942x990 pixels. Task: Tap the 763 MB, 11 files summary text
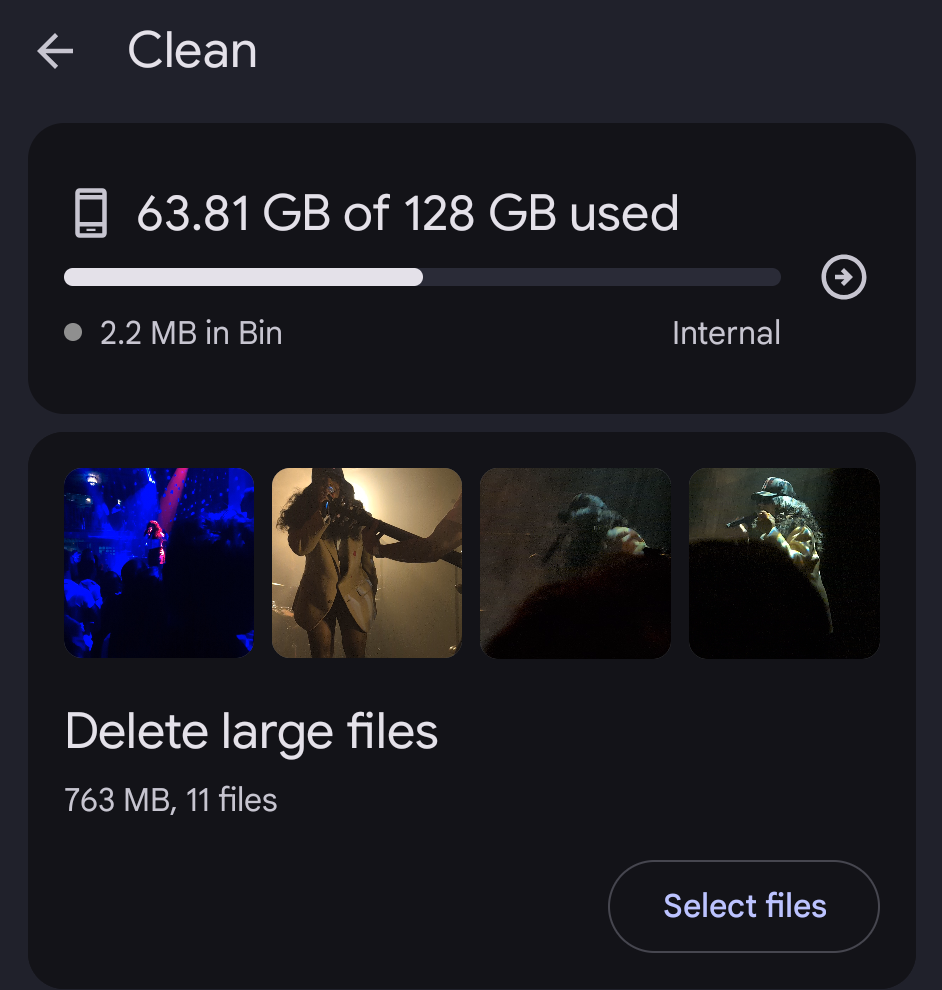click(x=170, y=799)
